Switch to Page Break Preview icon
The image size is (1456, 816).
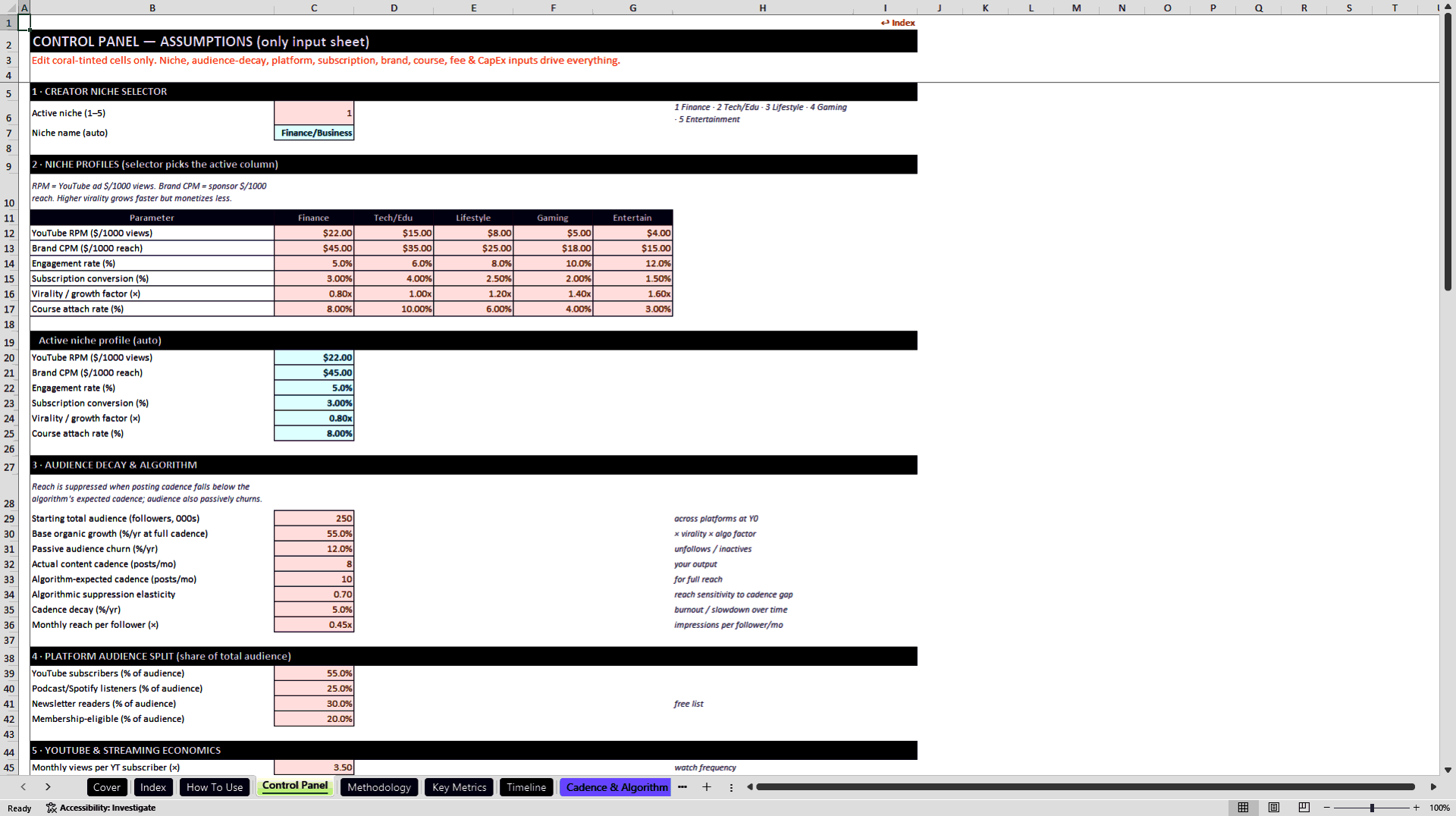coord(1304,808)
